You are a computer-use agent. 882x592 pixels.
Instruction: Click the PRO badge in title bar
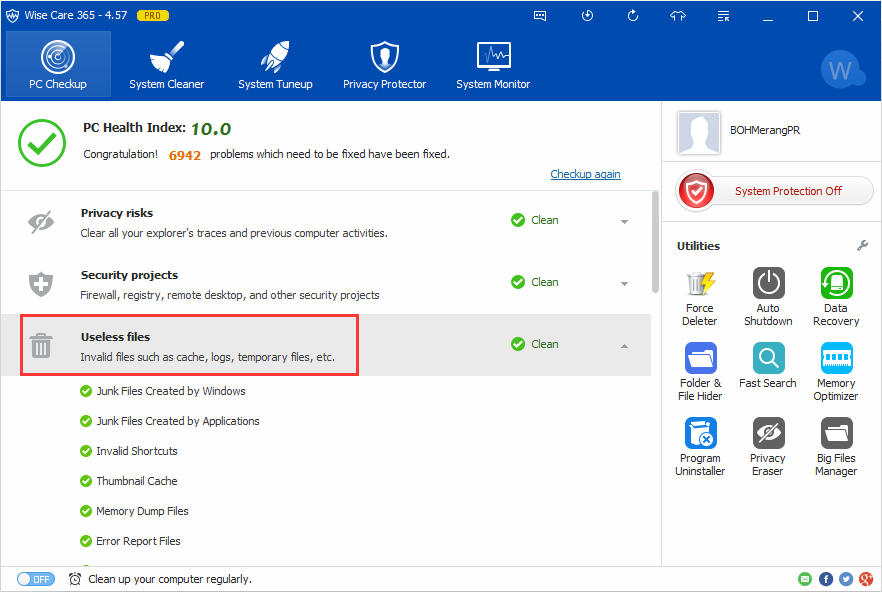tap(153, 16)
